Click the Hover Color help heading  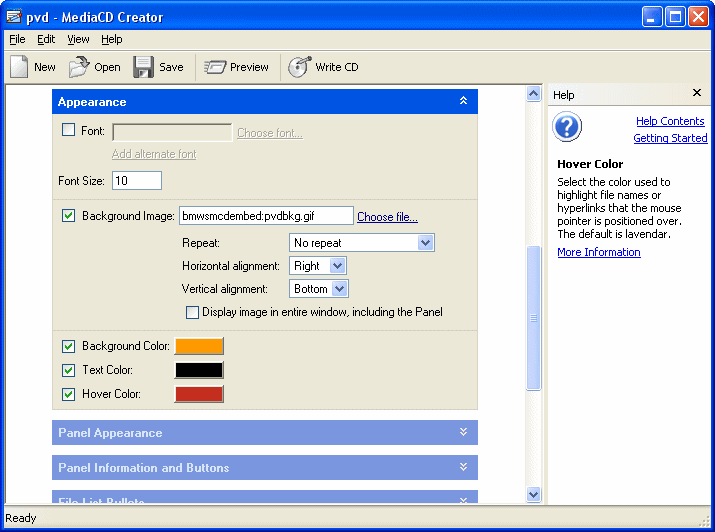click(590, 164)
